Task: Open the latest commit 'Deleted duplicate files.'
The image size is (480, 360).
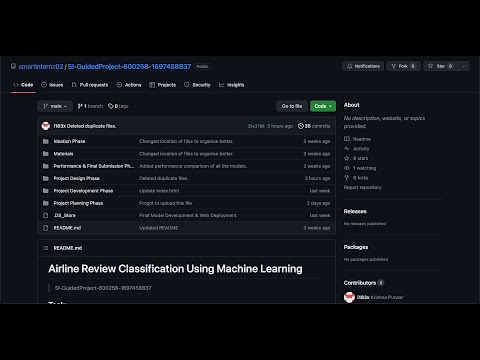Action: pos(92,126)
